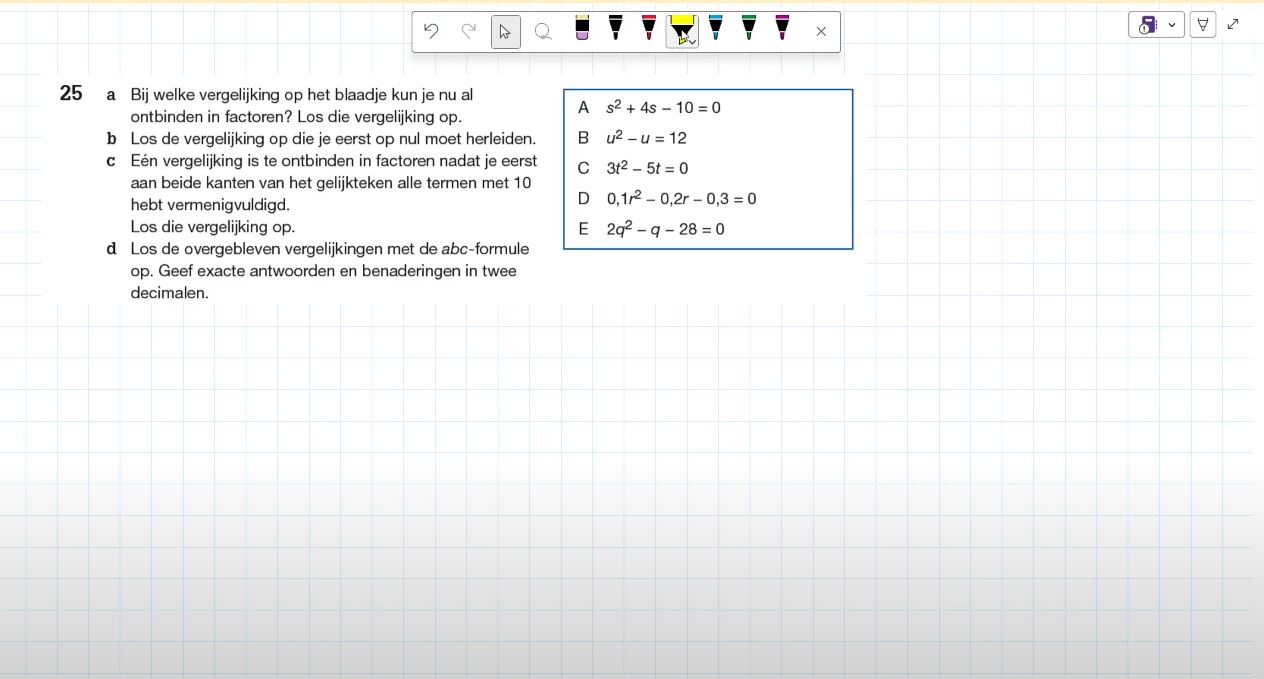This screenshot has width=1264, height=679.
Task: Choose the light blue pen
Action: click(715, 28)
